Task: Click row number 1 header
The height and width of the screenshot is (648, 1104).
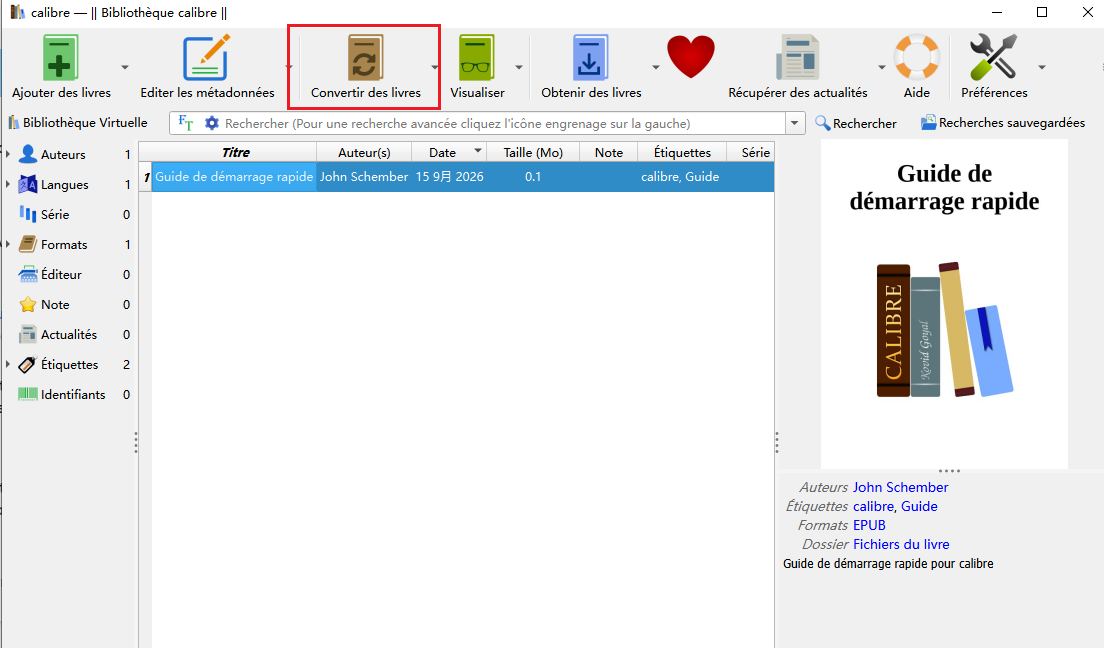Action: [x=146, y=177]
